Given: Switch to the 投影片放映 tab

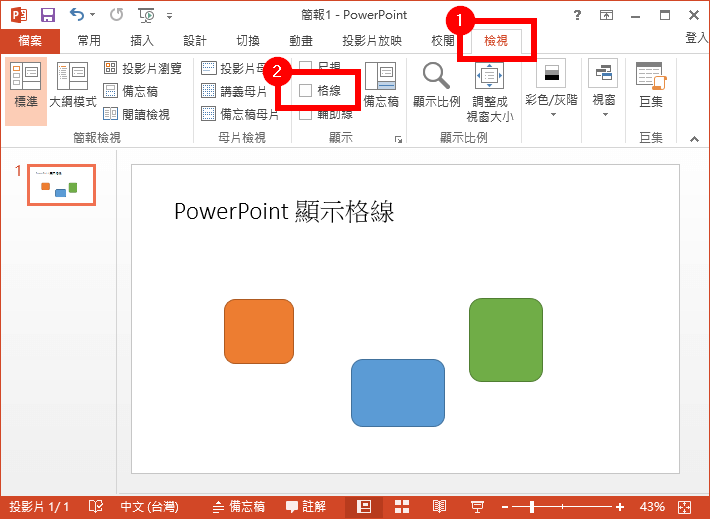Looking at the screenshot, I should pos(372,41).
